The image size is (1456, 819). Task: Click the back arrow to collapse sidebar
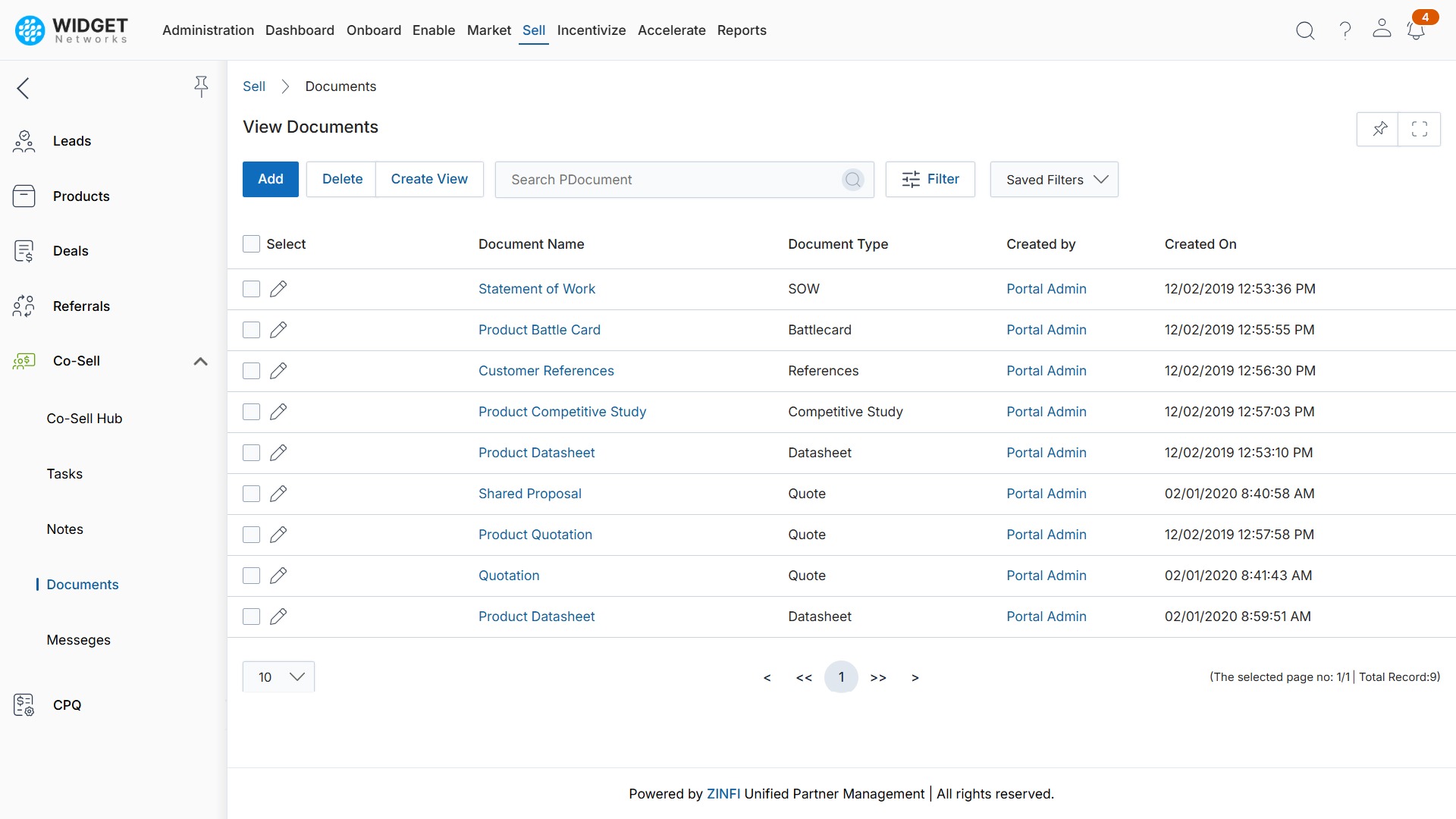[x=24, y=88]
